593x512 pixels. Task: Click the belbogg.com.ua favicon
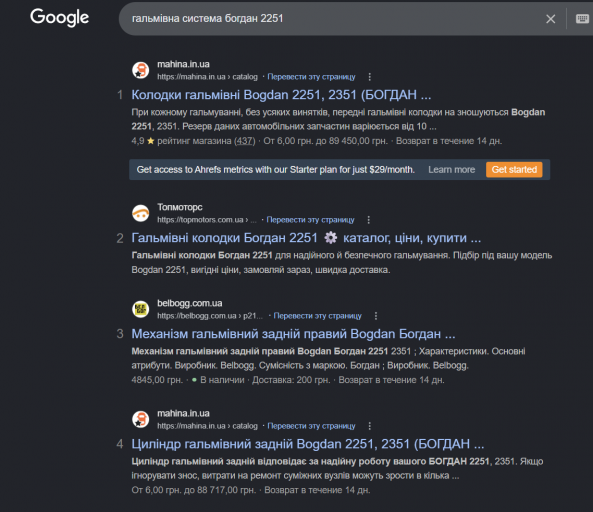click(141, 309)
